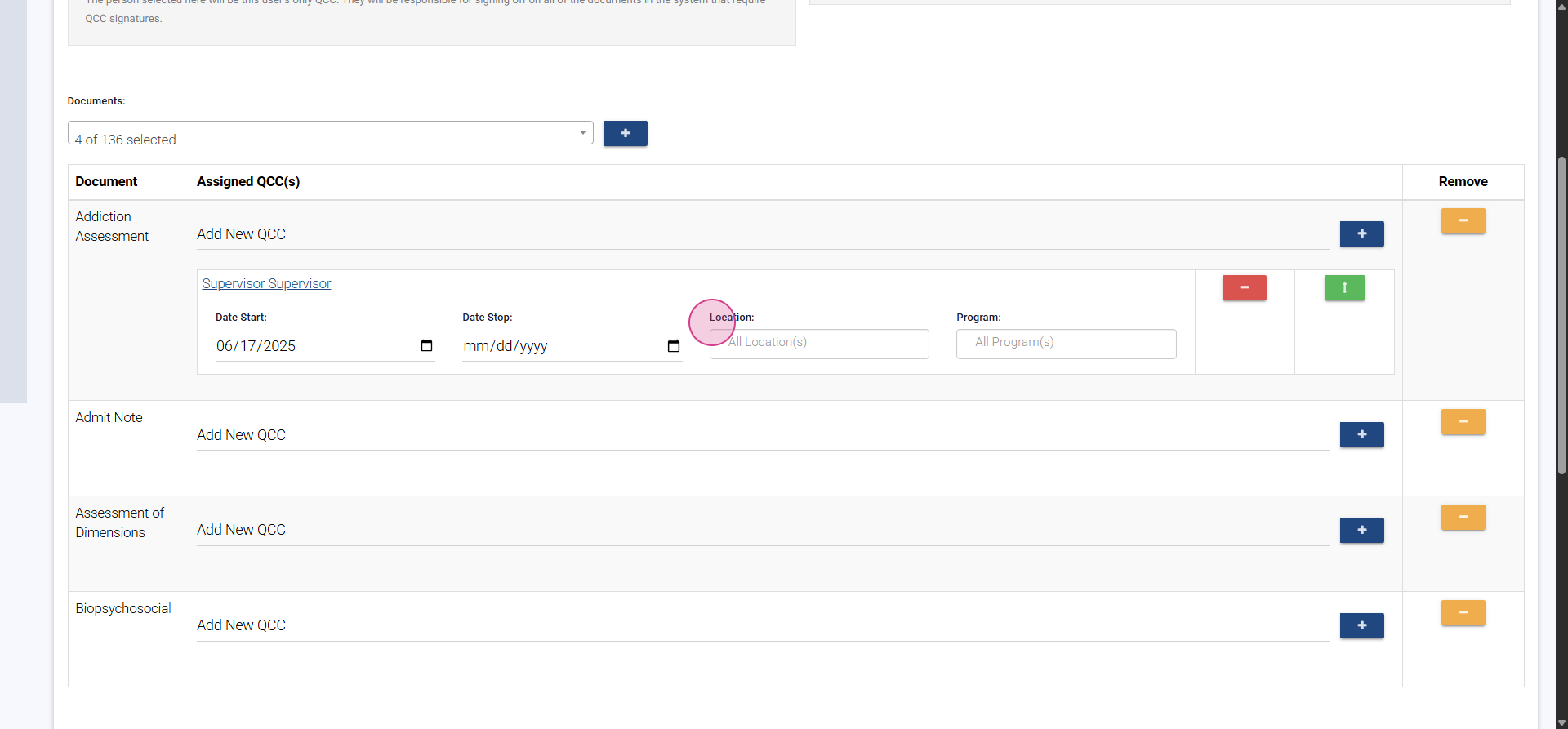Remove Addiction Assessment document with orange minus
This screenshot has height=729, width=1568.
1463,221
